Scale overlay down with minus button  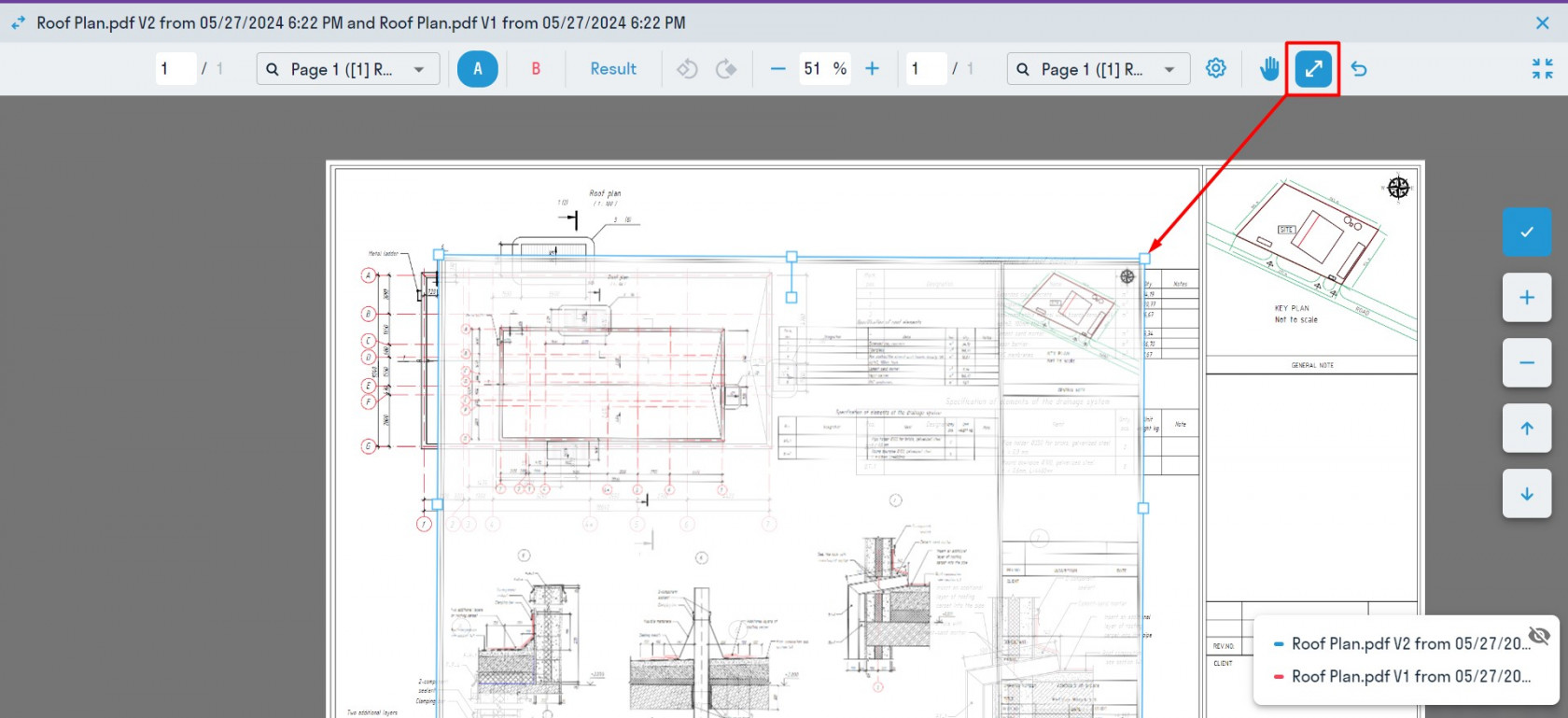1527,362
